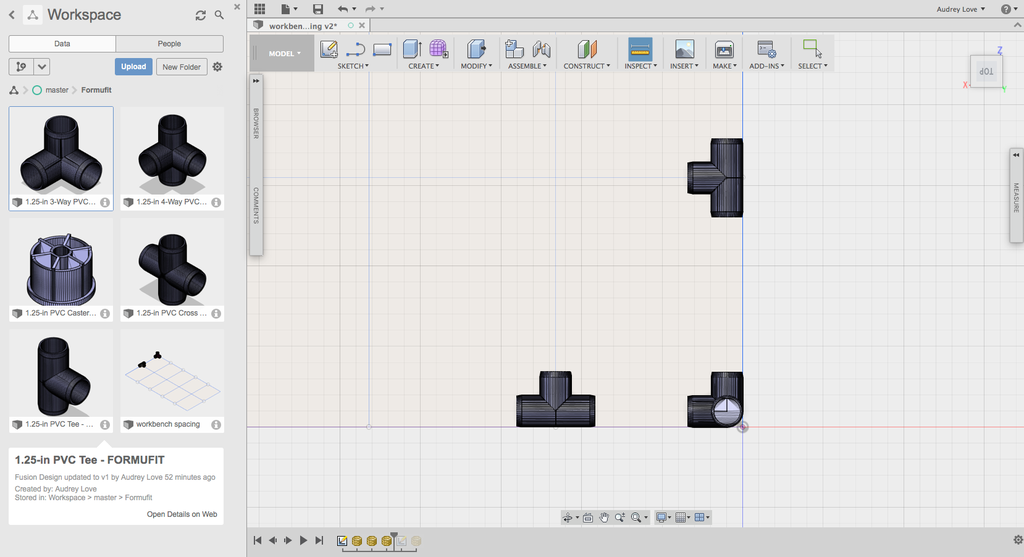This screenshot has width=1024, height=557.
Task: Switch to the People tab
Action: pos(169,44)
